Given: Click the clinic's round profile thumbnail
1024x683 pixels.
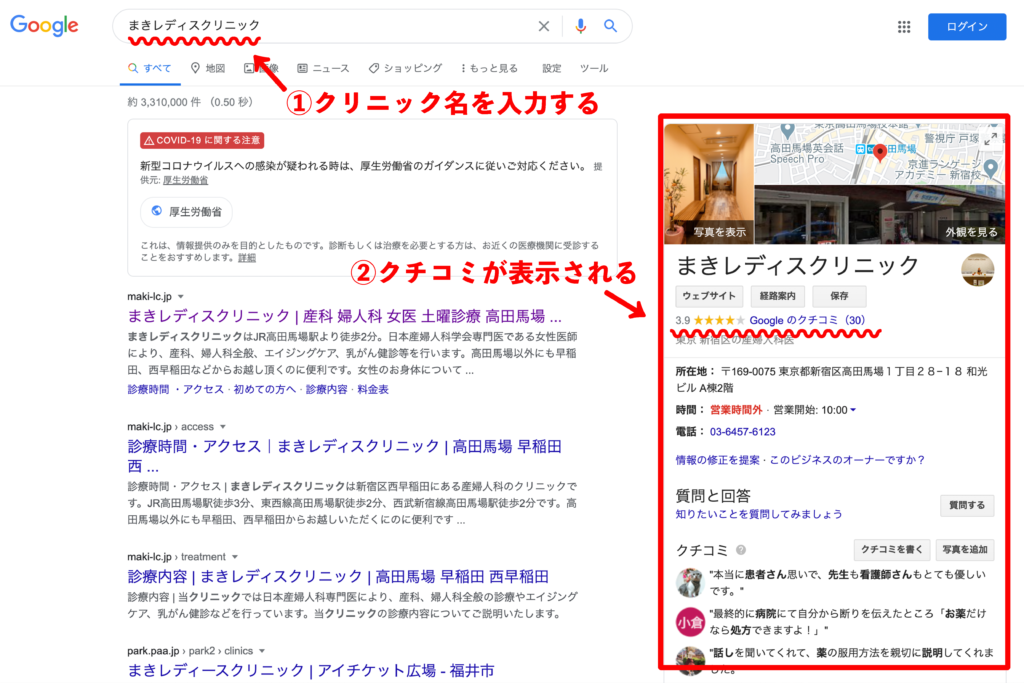Looking at the screenshot, I should [x=977, y=270].
